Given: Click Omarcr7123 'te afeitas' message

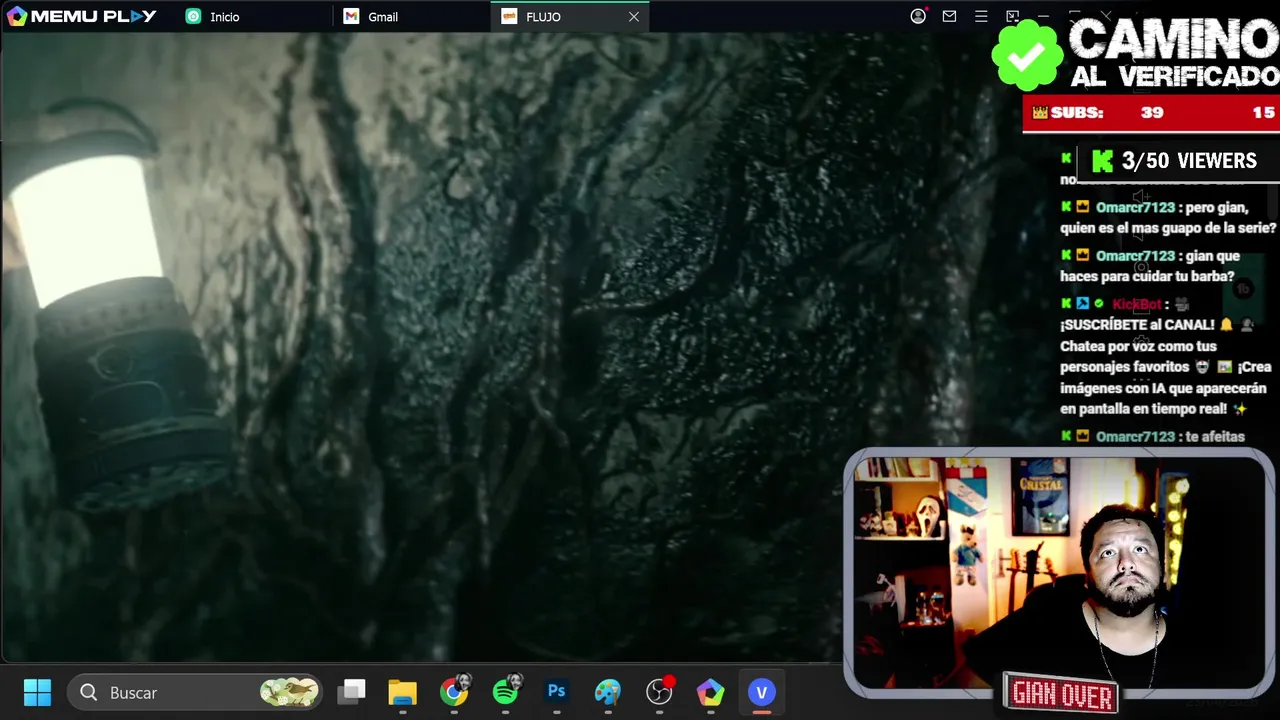Looking at the screenshot, I should (1153, 437).
